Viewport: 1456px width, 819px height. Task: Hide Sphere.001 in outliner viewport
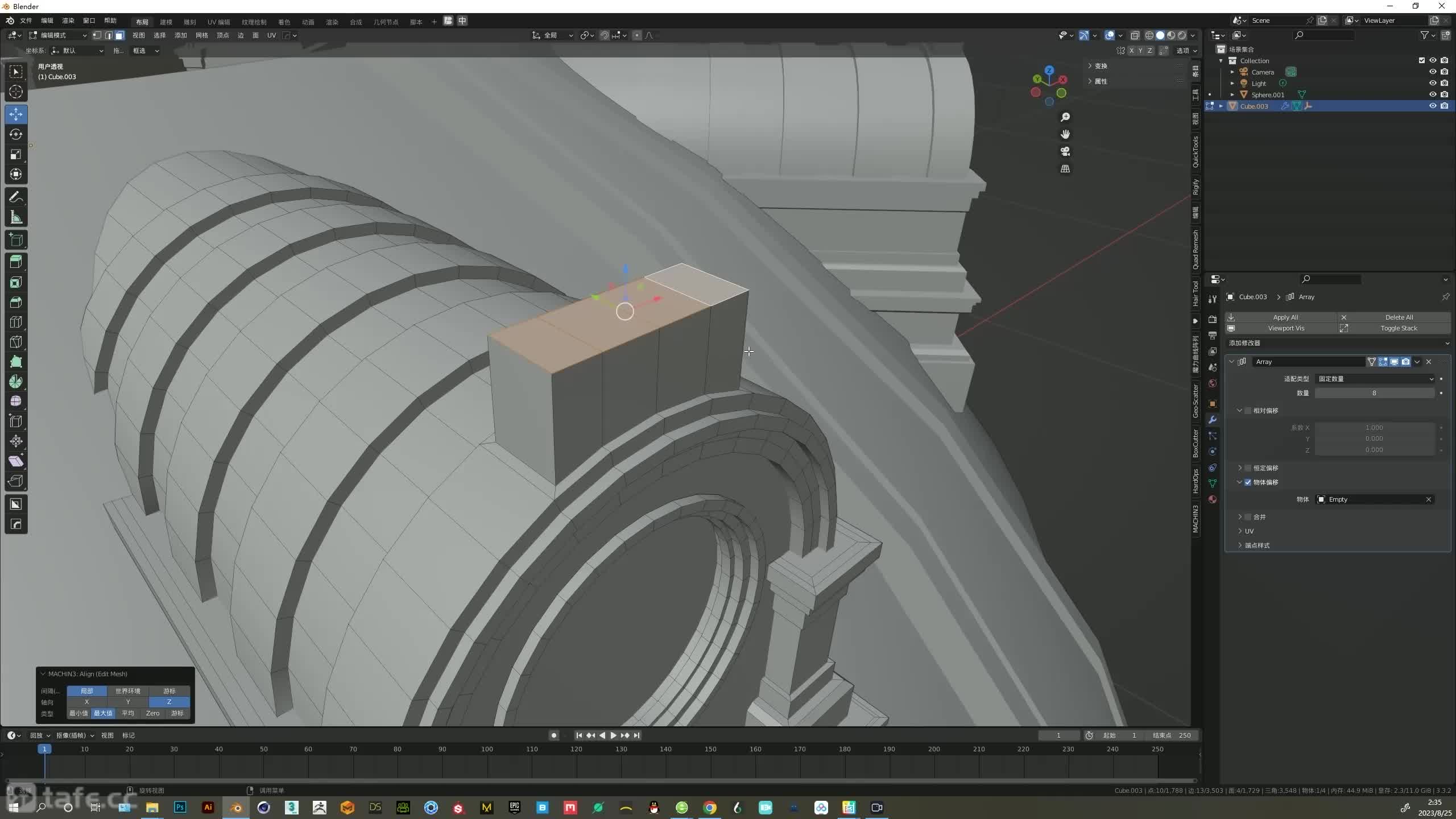click(x=1433, y=94)
